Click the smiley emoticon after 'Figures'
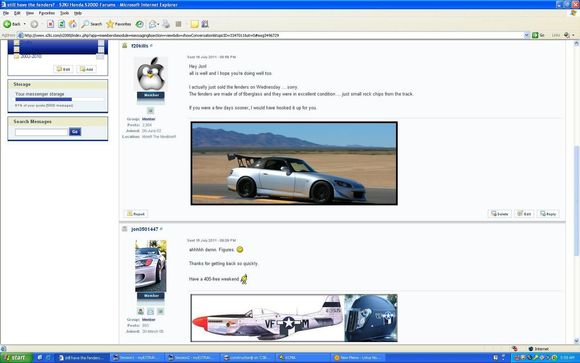Image resolution: width=580 pixels, height=363 pixels. coord(240,249)
